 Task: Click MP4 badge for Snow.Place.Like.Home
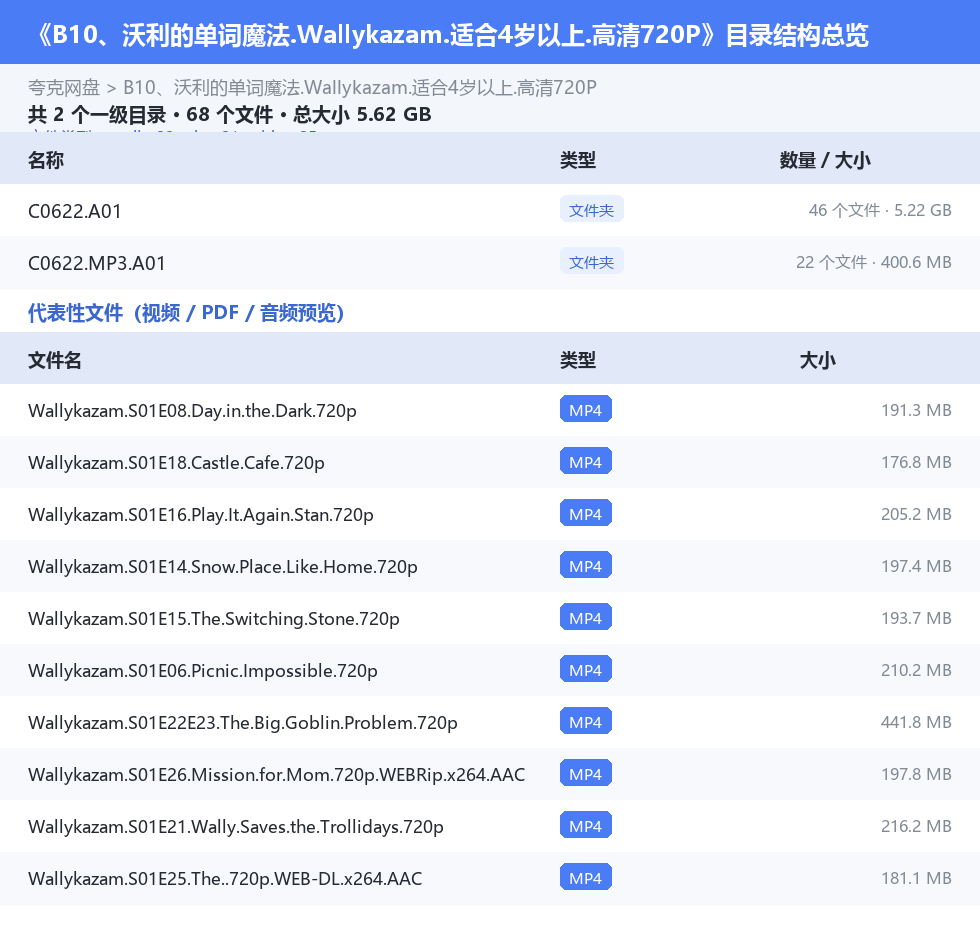pos(586,565)
